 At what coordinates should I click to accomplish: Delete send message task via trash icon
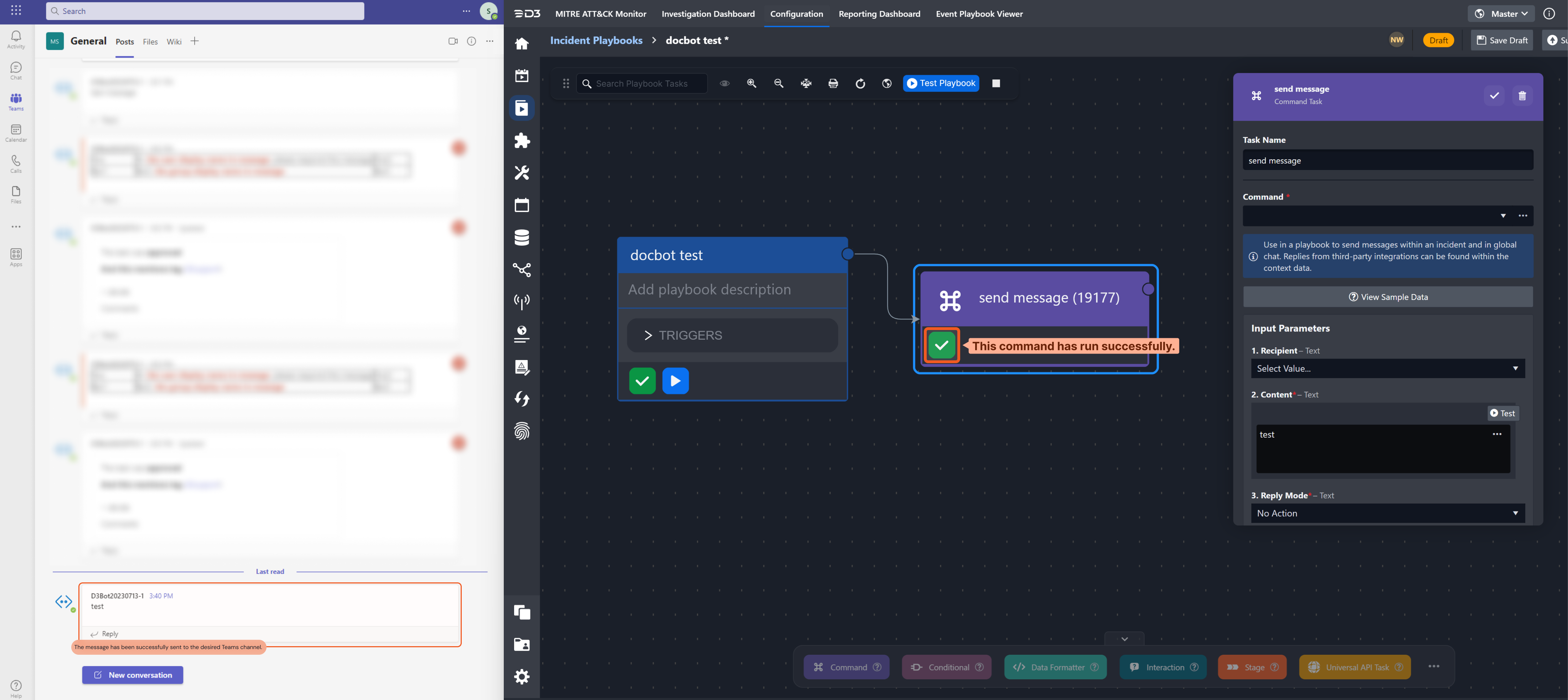coord(1522,96)
